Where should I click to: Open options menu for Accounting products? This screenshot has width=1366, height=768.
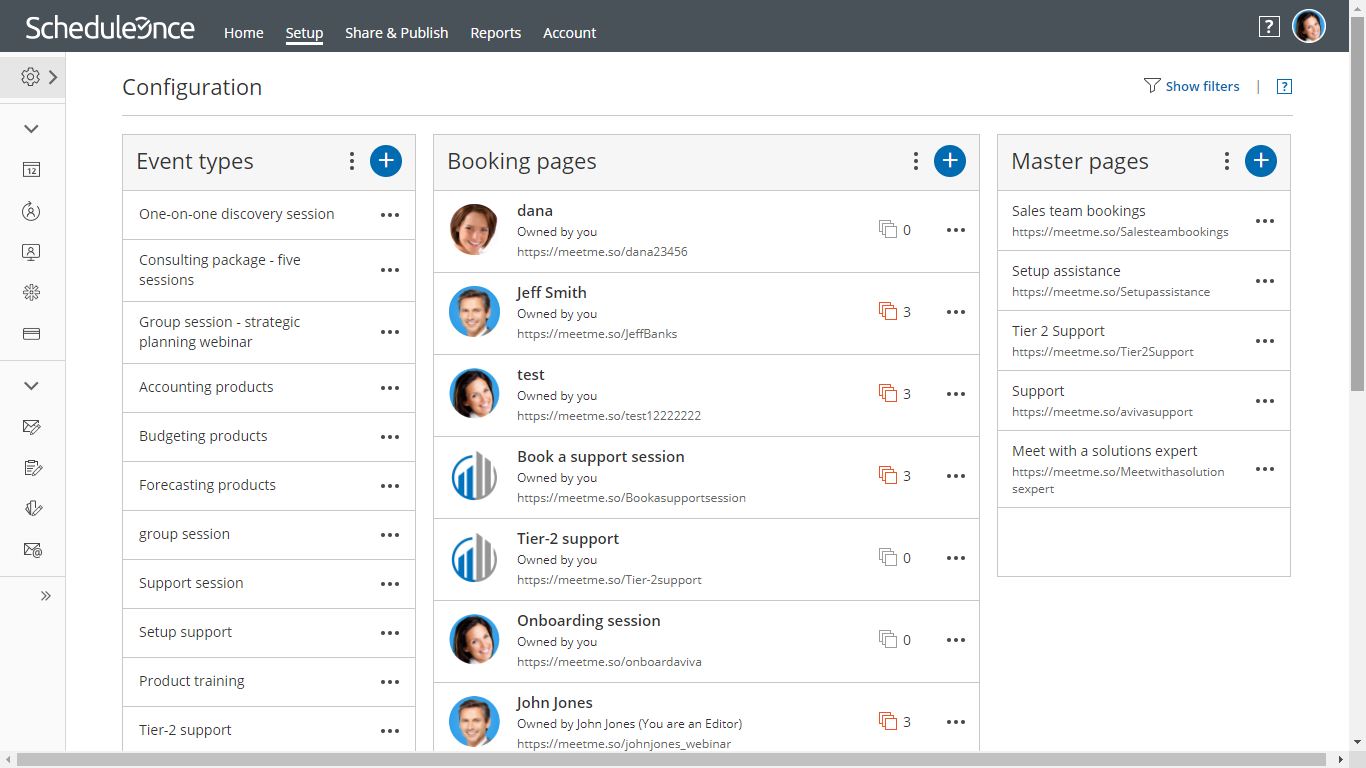pyautogui.click(x=390, y=388)
